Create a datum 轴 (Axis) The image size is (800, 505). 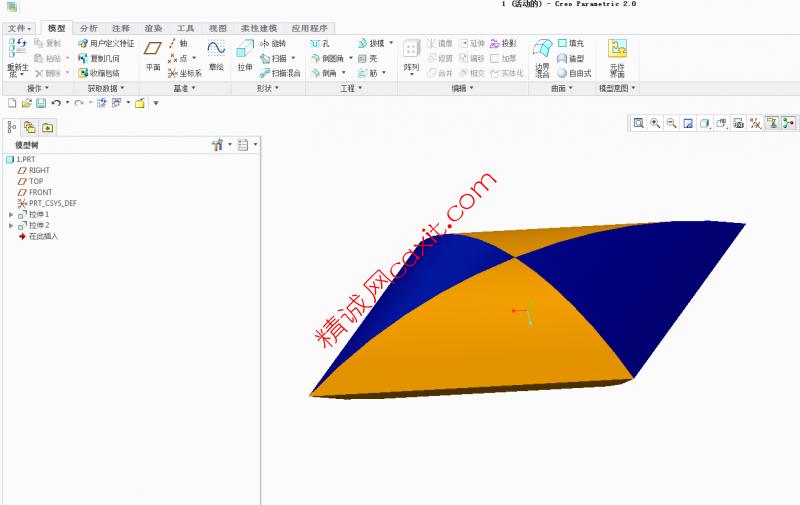point(178,43)
